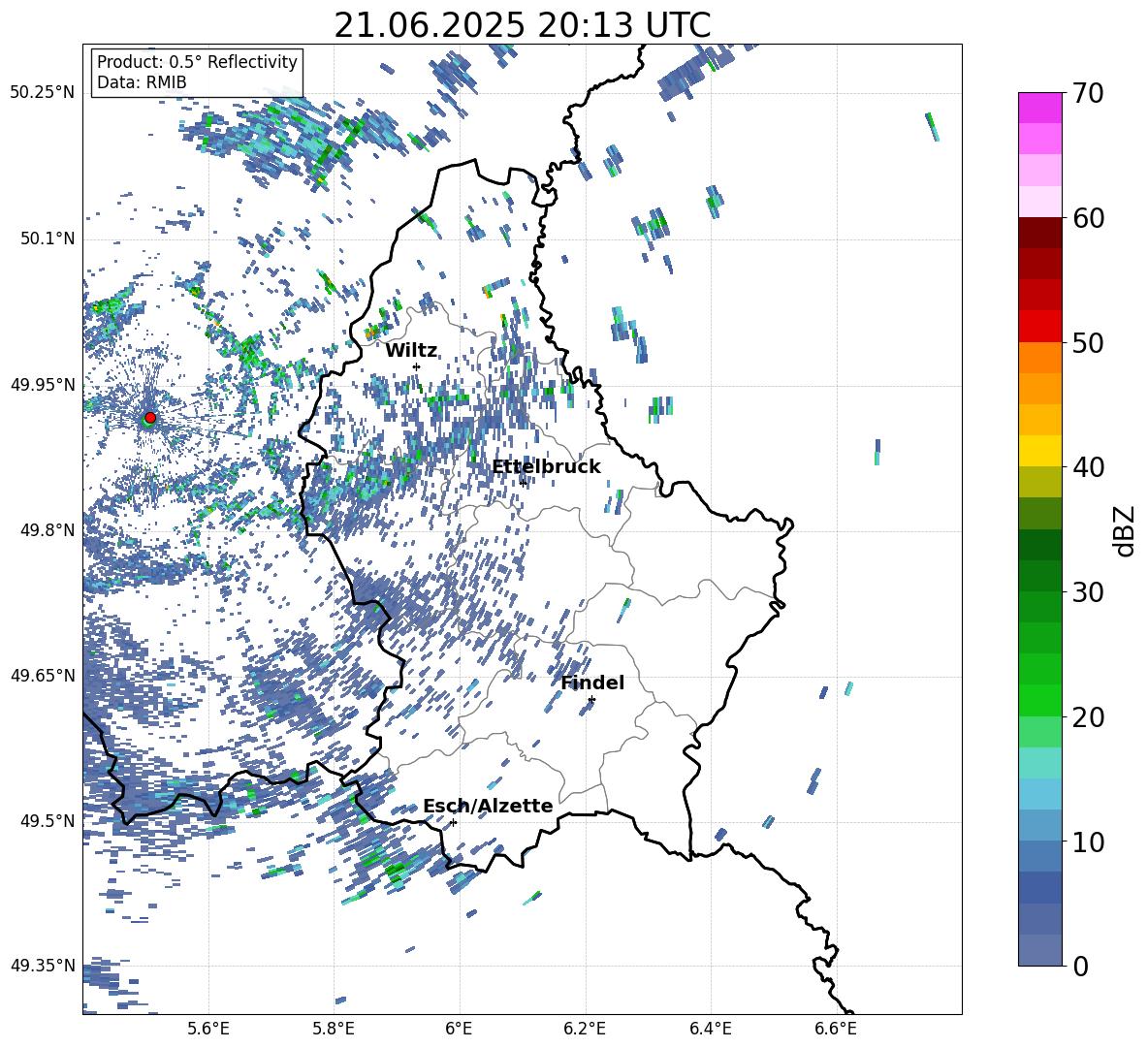The image size is (1148, 1048).
Task: Click the 50 colorbar tick label
Action: point(1089,343)
